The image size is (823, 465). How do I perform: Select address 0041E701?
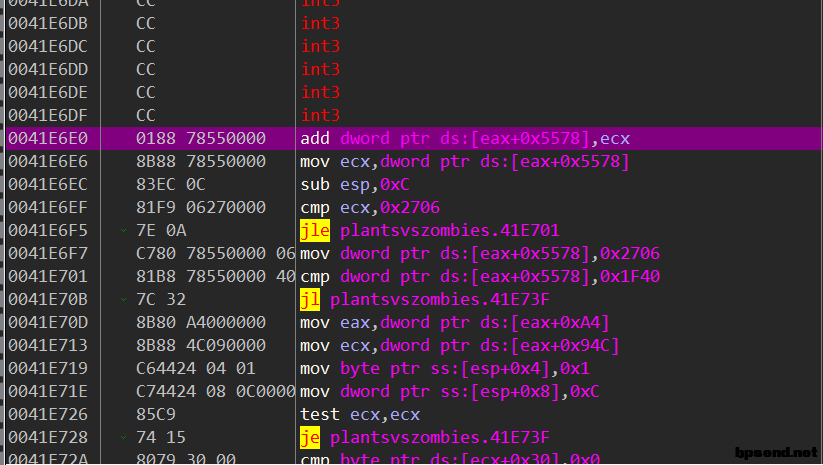[x=48, y=277]
